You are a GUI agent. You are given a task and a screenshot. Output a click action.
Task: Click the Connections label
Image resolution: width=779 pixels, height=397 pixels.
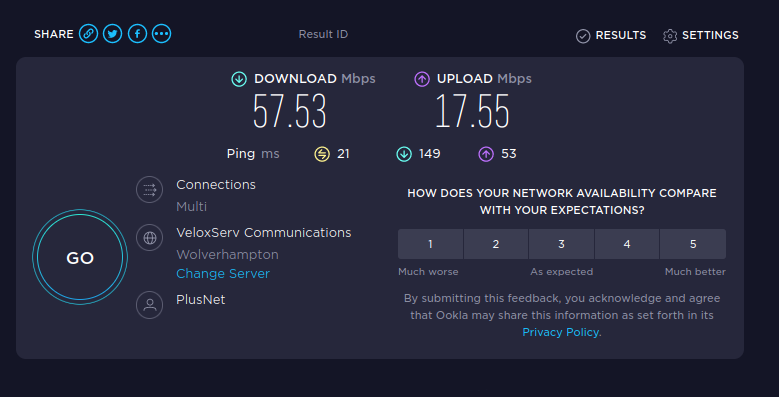(x=216, y=185)
